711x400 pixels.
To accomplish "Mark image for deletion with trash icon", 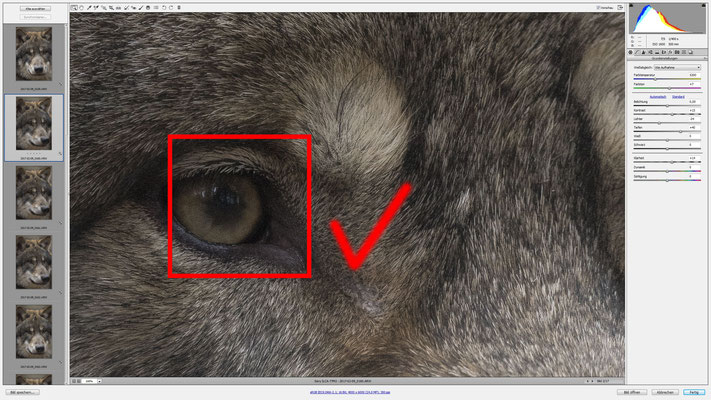I will (179, 8).
